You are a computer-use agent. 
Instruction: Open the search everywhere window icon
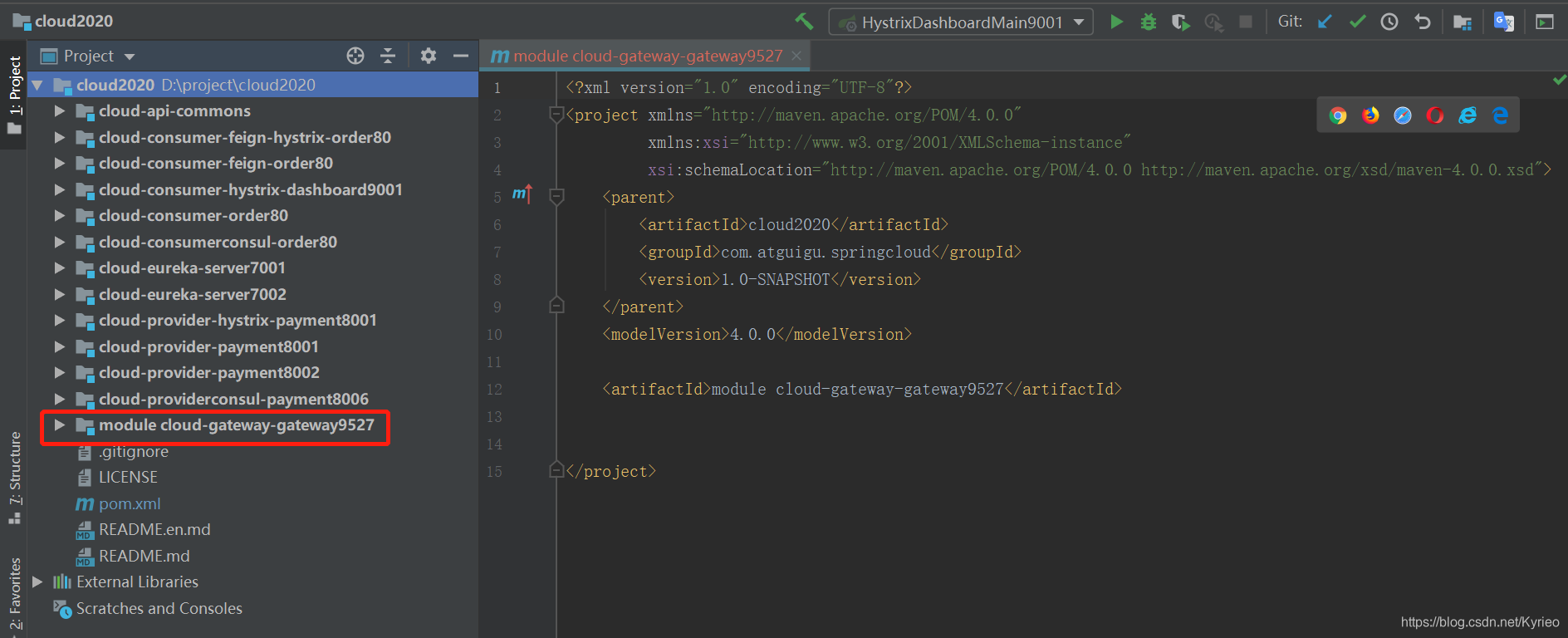click(x=1545, y=22)
